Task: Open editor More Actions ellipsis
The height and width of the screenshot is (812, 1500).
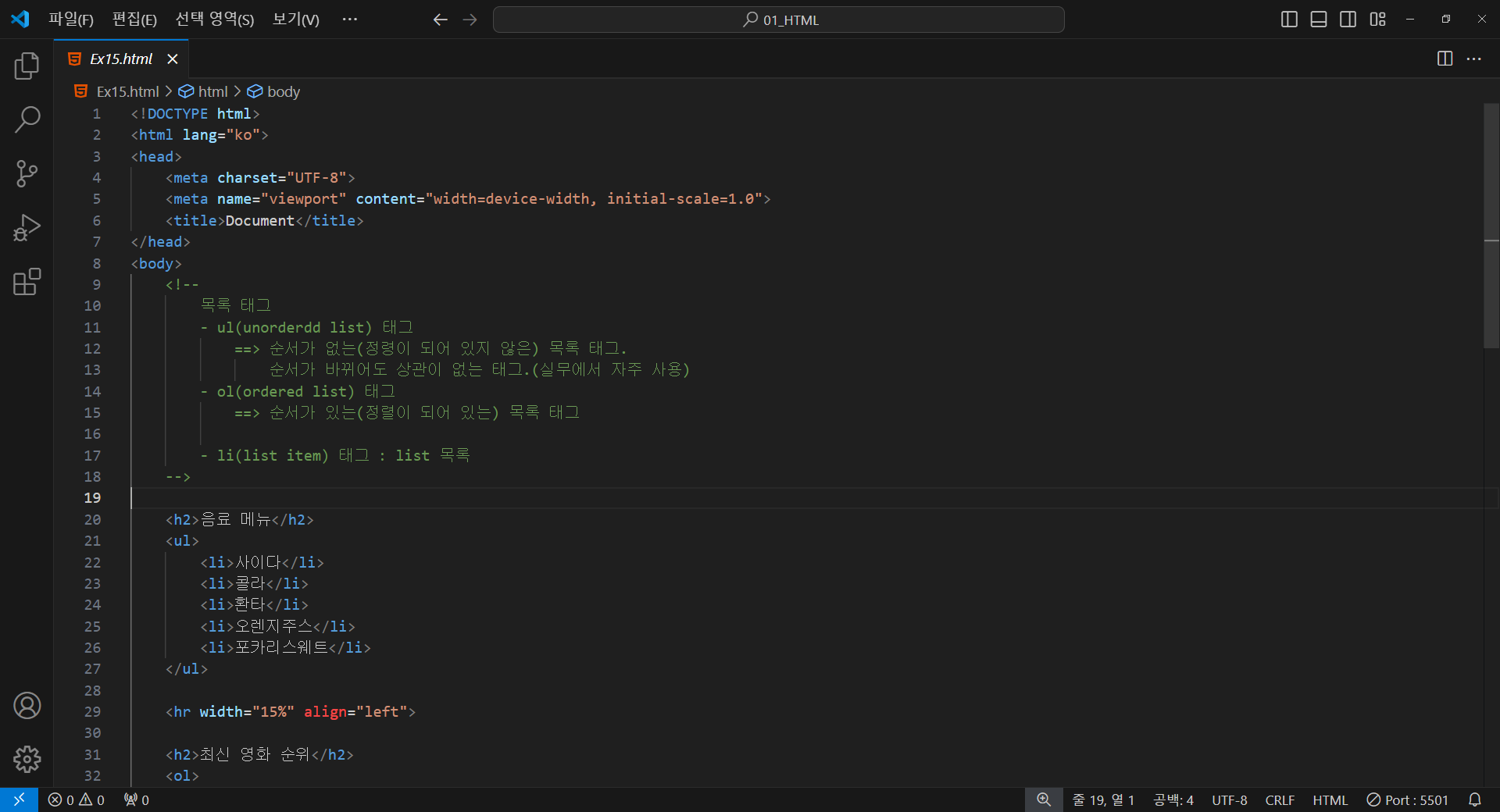Action: tap(1474, 59)
